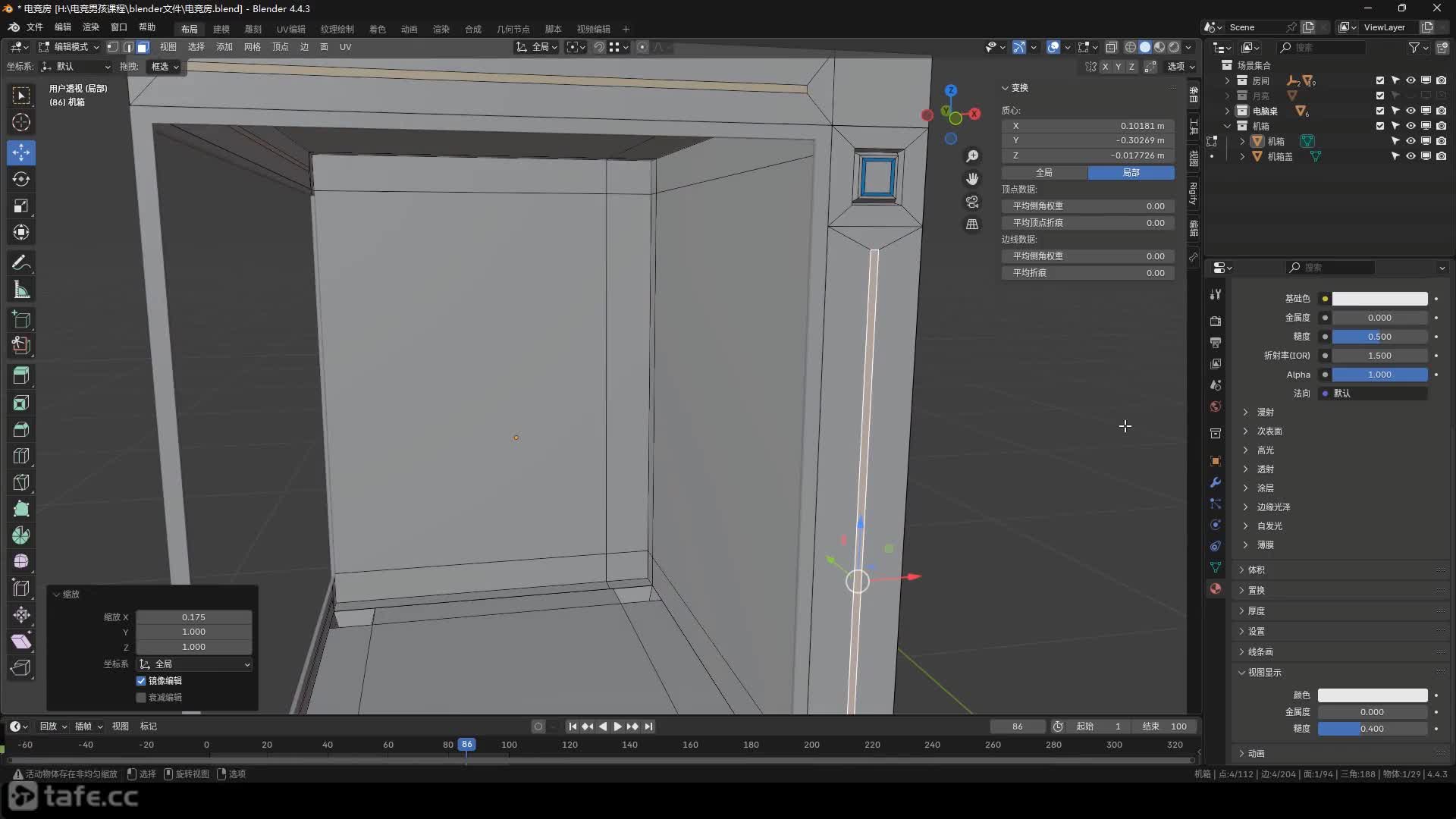Click the pan view hand icon
This screenshot has height=819, width=1456.
972,179
